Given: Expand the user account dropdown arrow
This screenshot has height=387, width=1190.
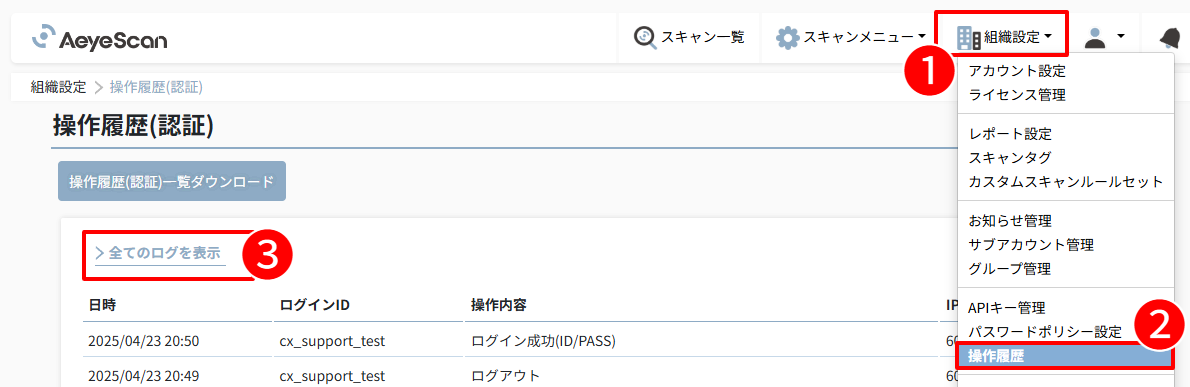Looking at the screenshot, I should (x=1119, y=36).
